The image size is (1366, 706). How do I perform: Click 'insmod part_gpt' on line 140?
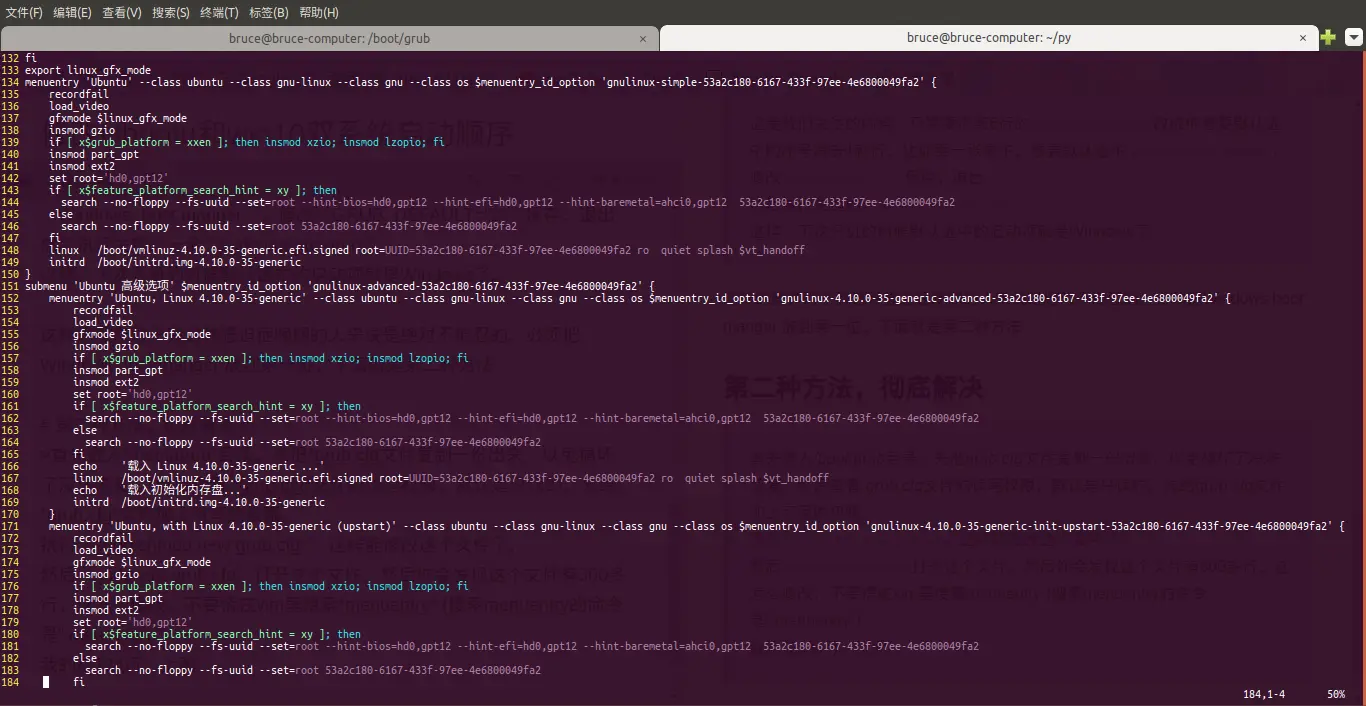tap(94, 154)
